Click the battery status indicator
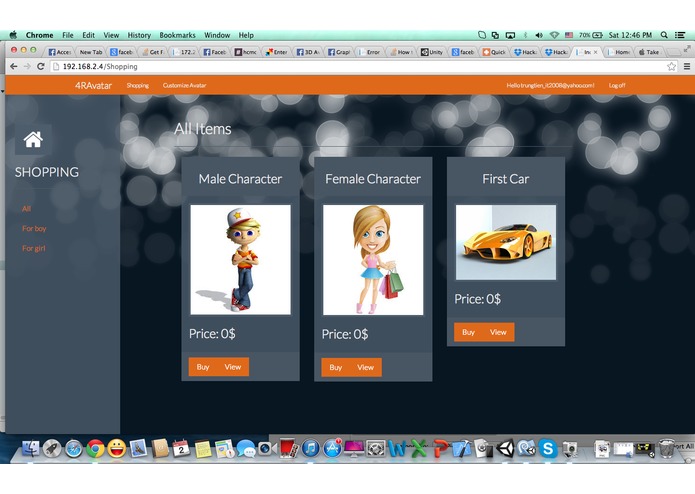This screenshot has width=695, height=494. click(591, 35)
